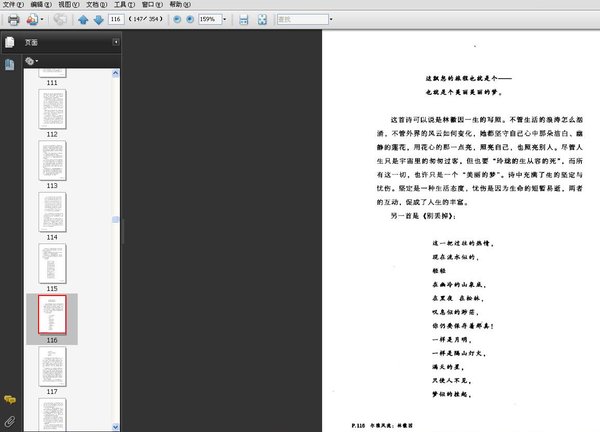Click the zoom out minus button
The height and width of the screenshot is (432, 600).
coord(177,19)
